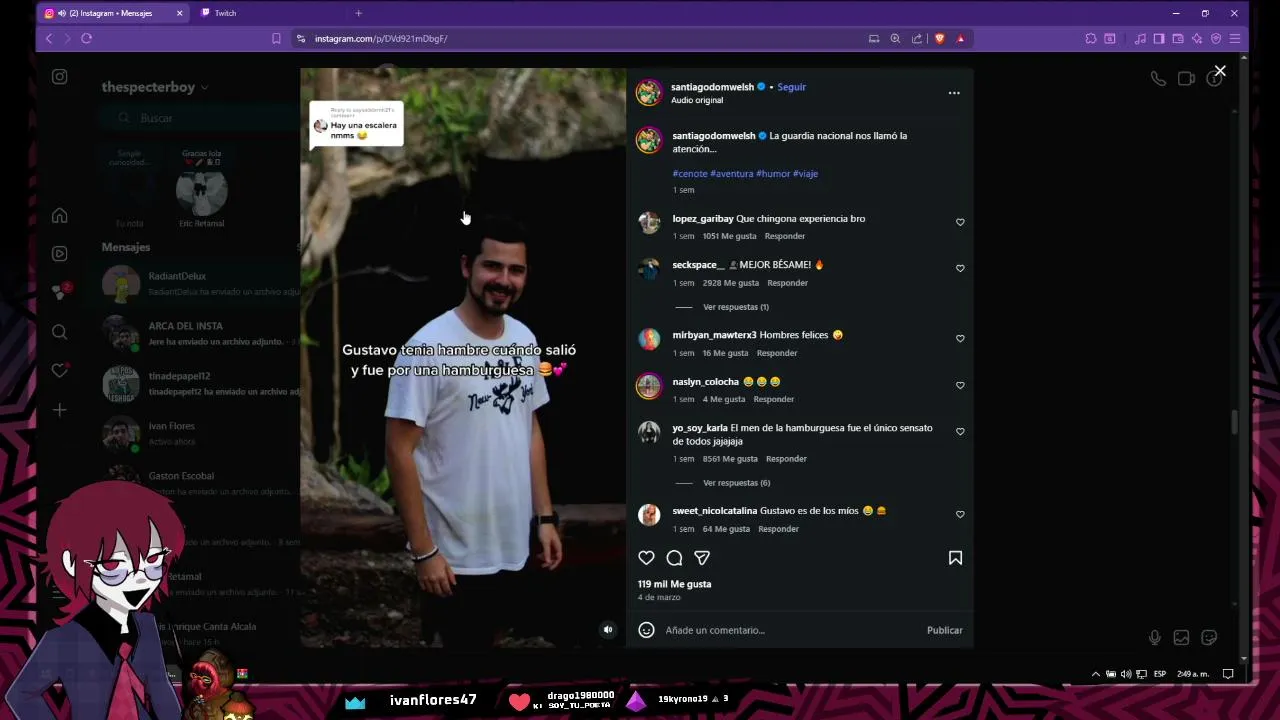Open the #aventura hashtag
1280x720 pixels.
tap(732, 174)
